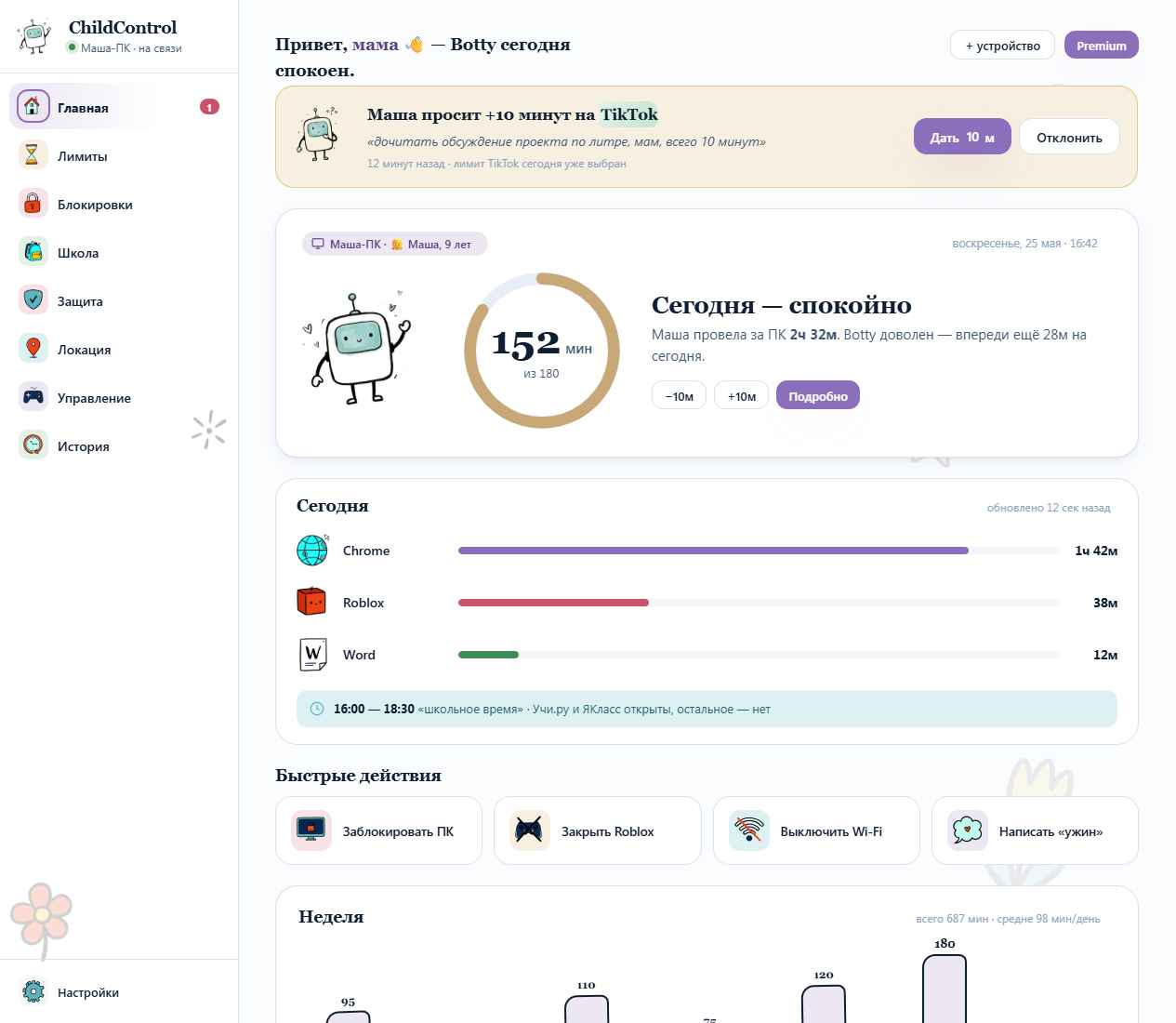The height and width of the screenshot is (1023, 1176).
Task: Click the TikTok highlighted link in banner
Action: click(x=628, y=114)
